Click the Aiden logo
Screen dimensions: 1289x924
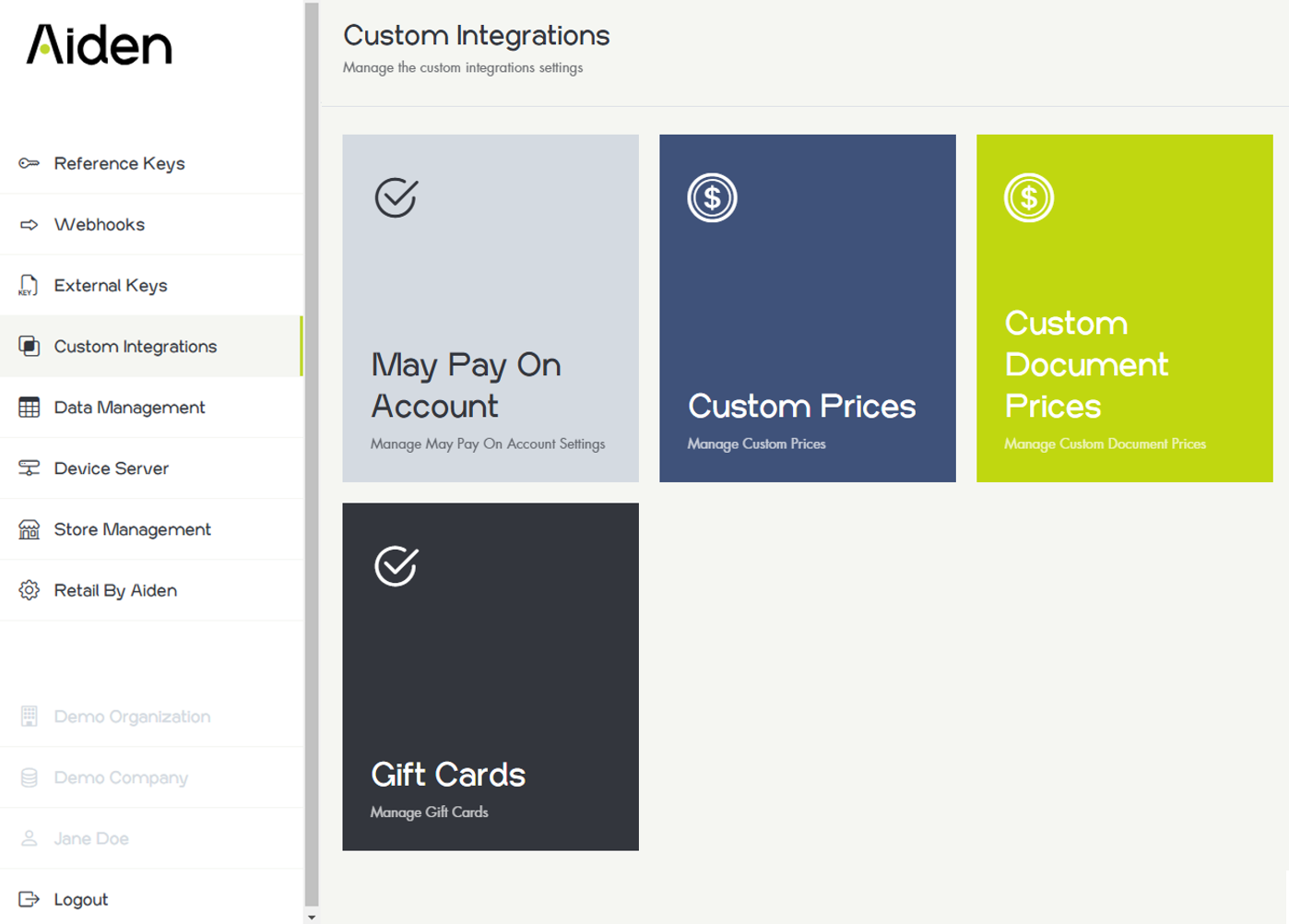coord(100,45)
